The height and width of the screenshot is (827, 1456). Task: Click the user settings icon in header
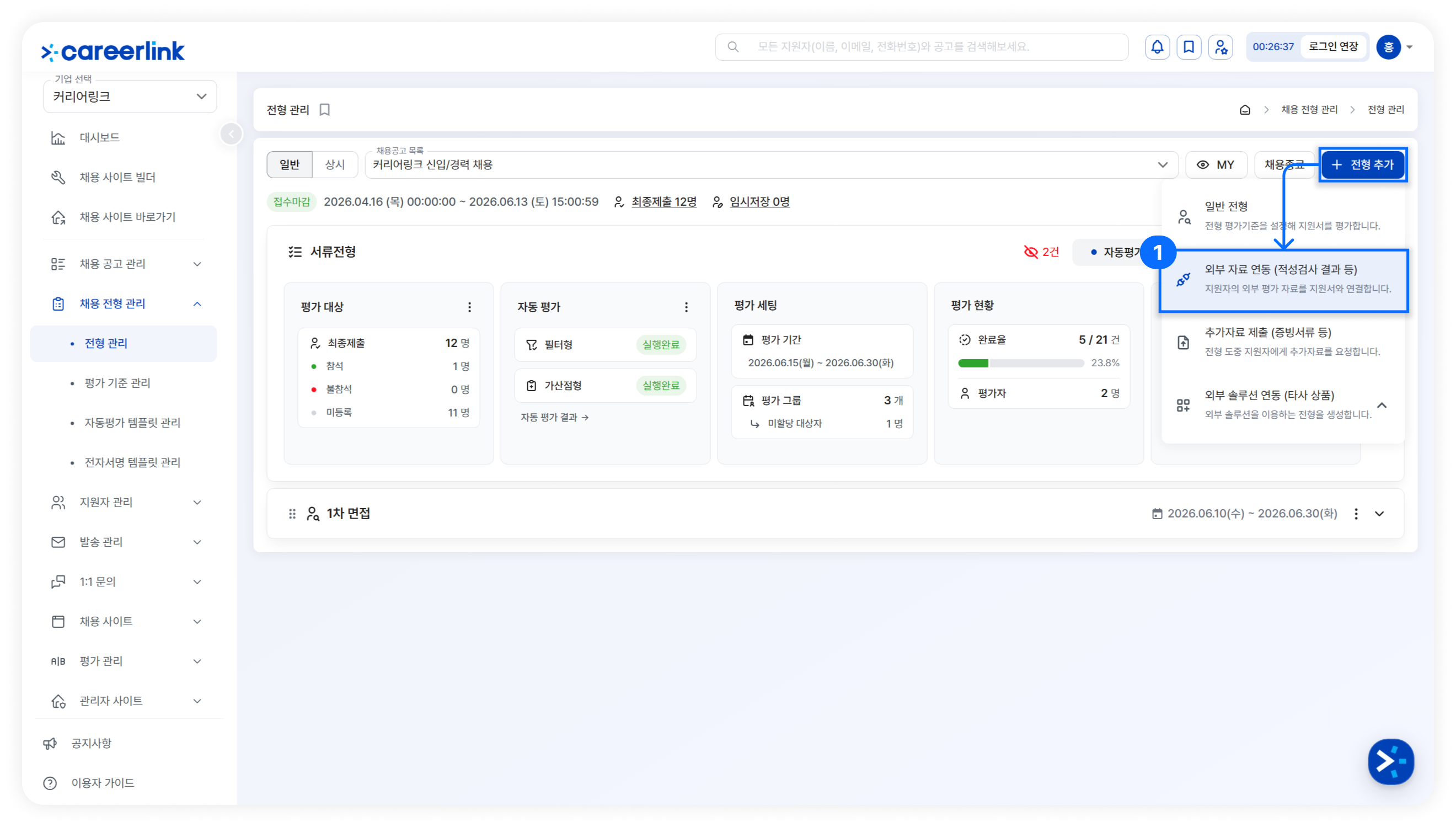(1220, 46)
